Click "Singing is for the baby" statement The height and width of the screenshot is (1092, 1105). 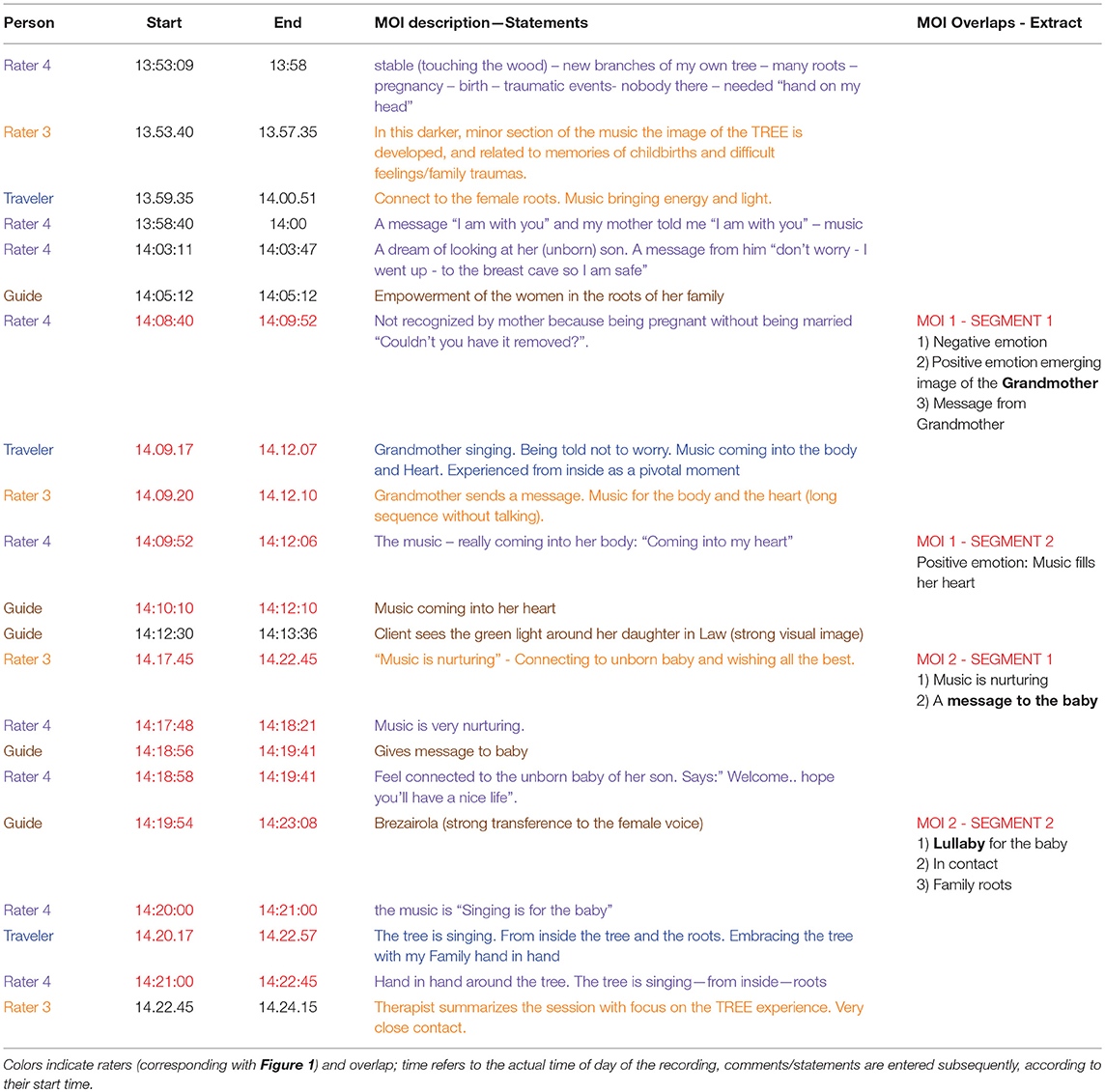coord(494,910)
